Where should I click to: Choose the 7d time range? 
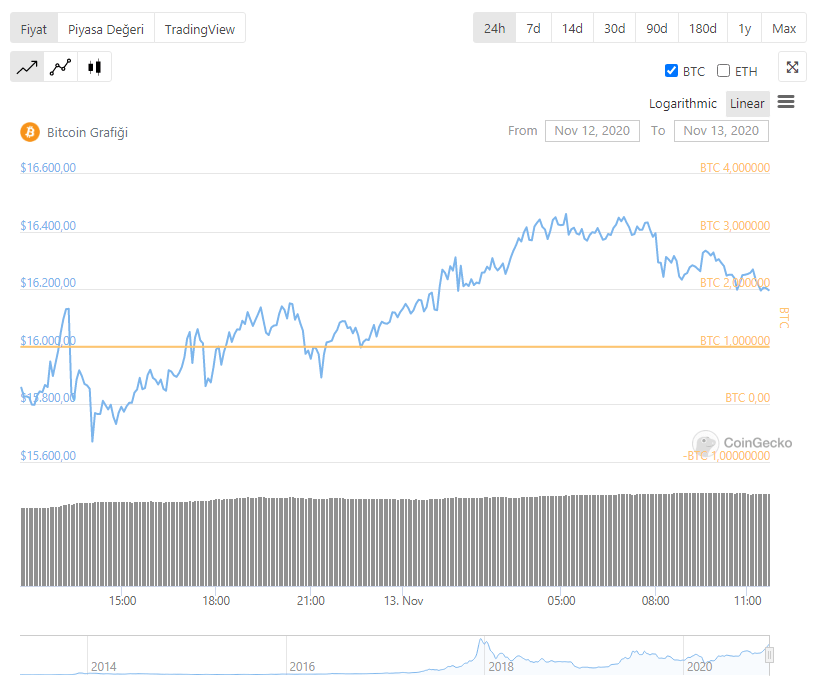[533, 28]
